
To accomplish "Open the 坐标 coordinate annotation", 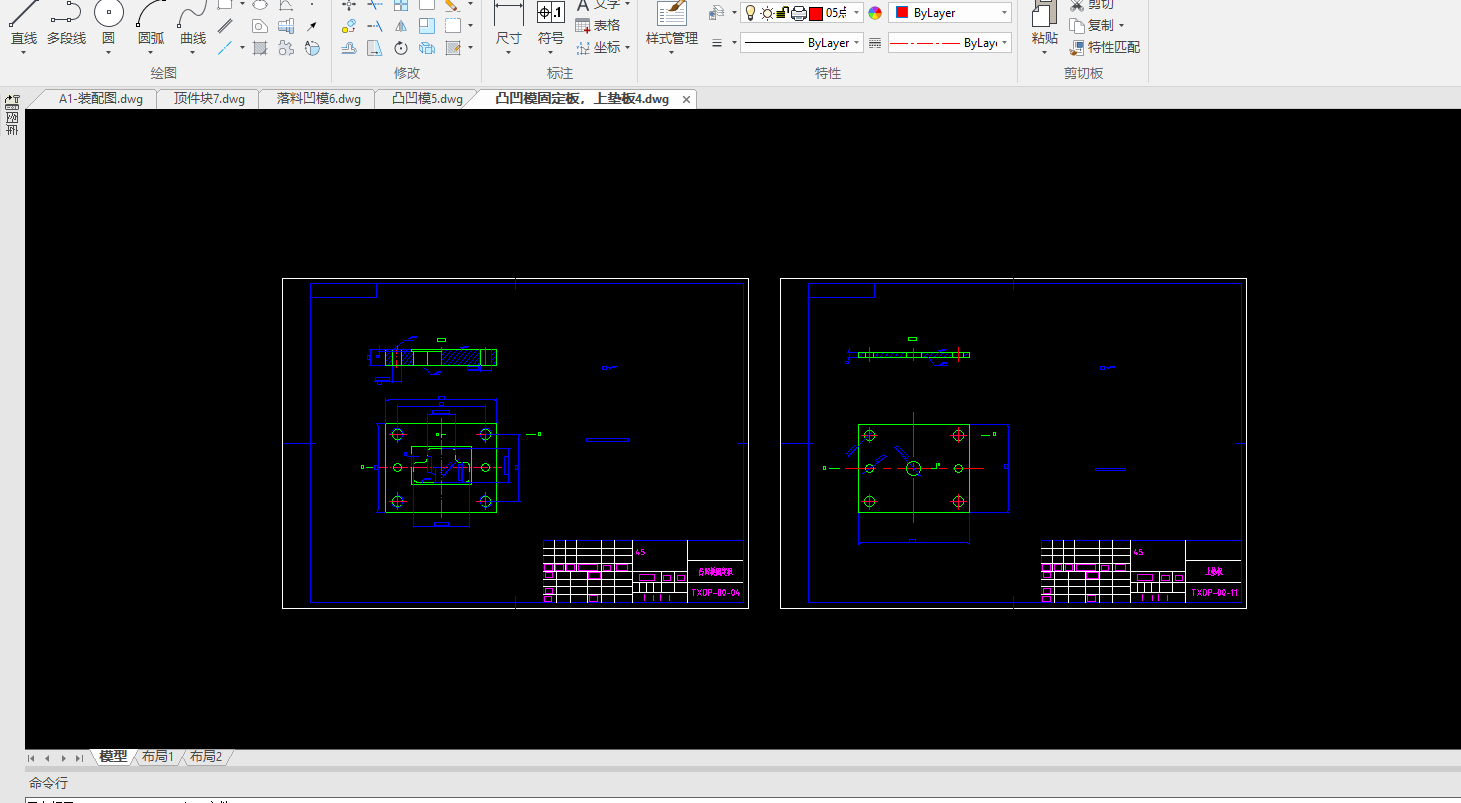I will click(x=598, y=47).
